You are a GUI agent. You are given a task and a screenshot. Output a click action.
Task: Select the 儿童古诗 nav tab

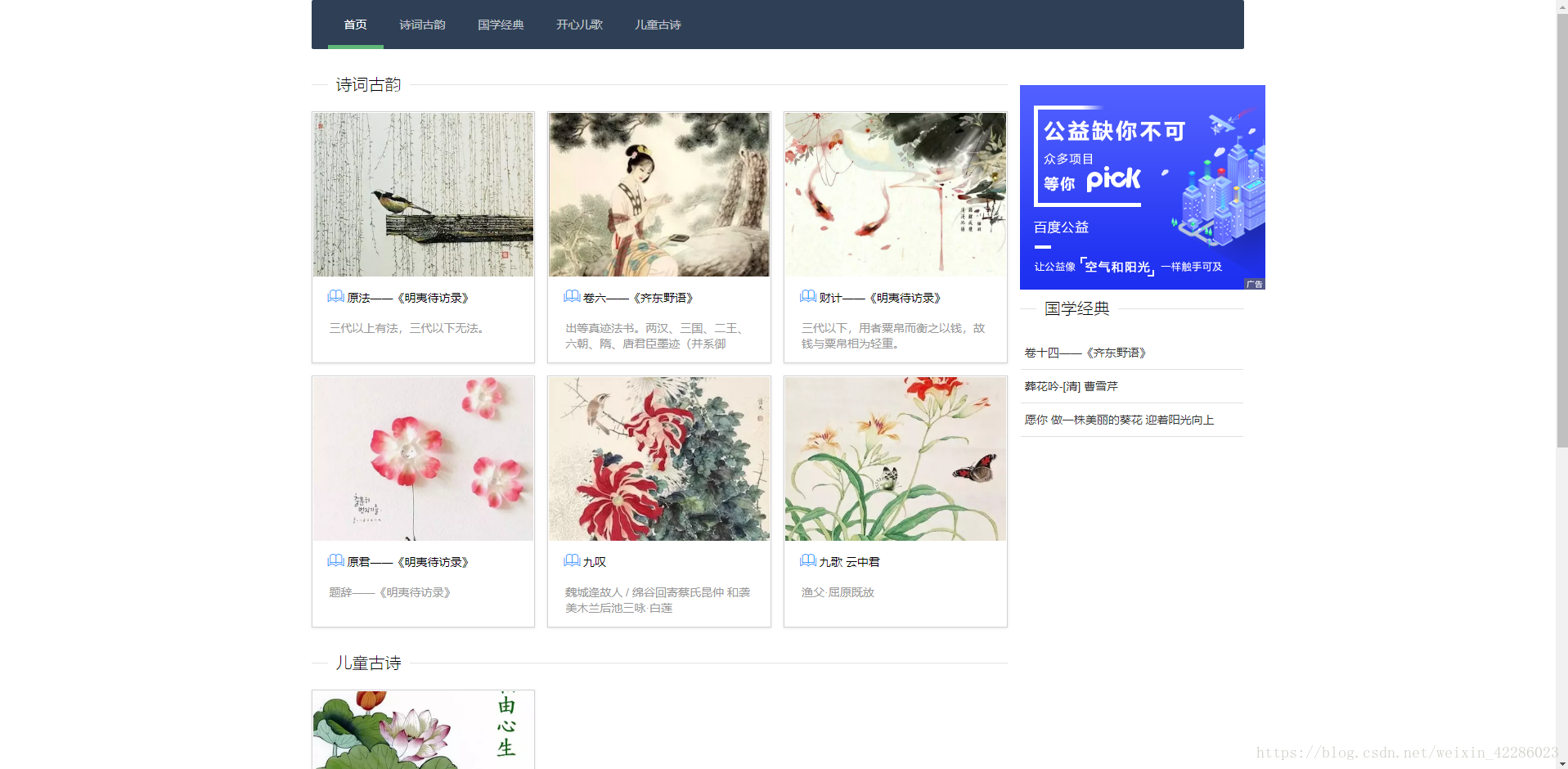[x=658, y=25]
